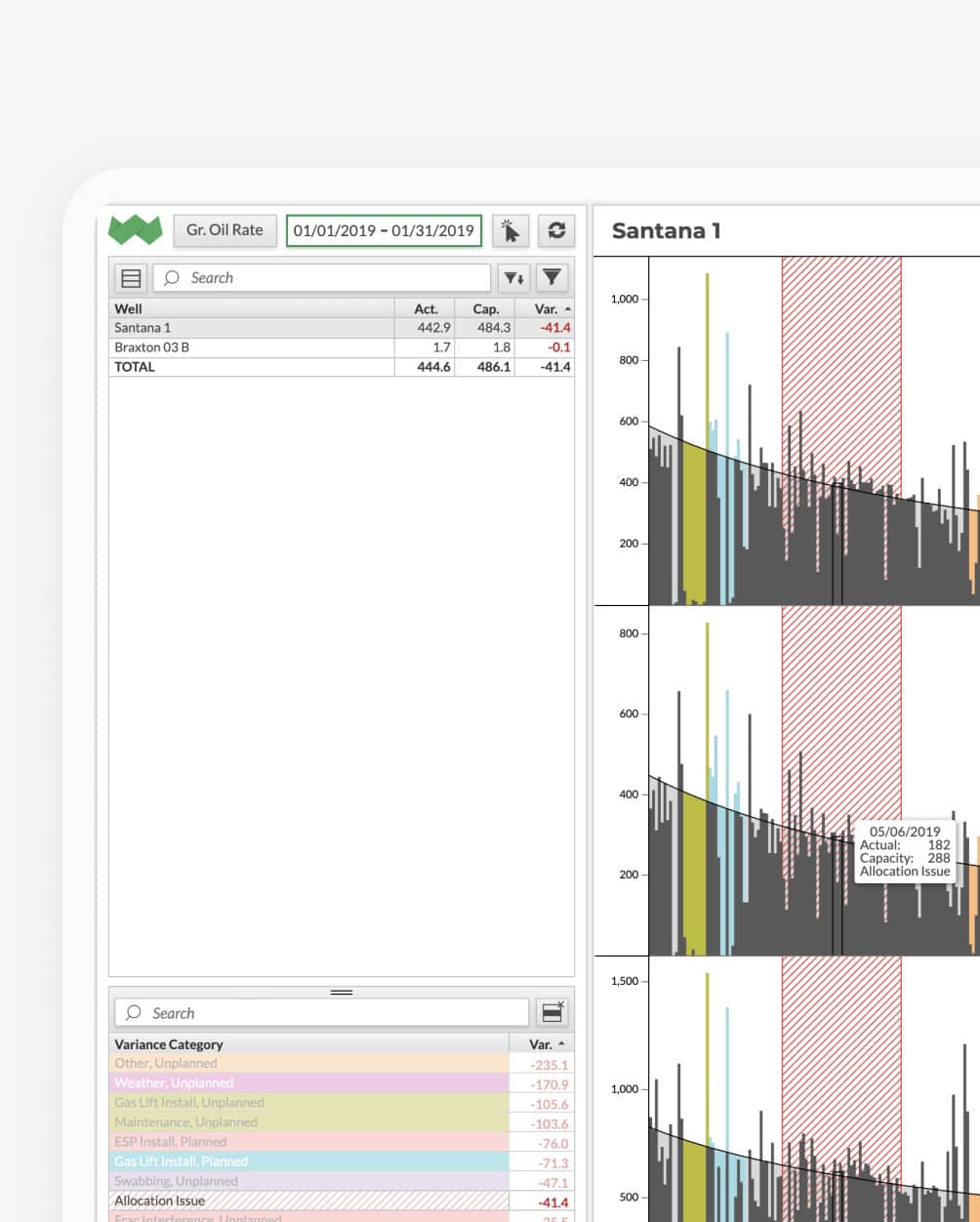Click the magnifier icon in the variance search box
The width and height of the screenshot is (980, 1222).
coord(133,1012)
